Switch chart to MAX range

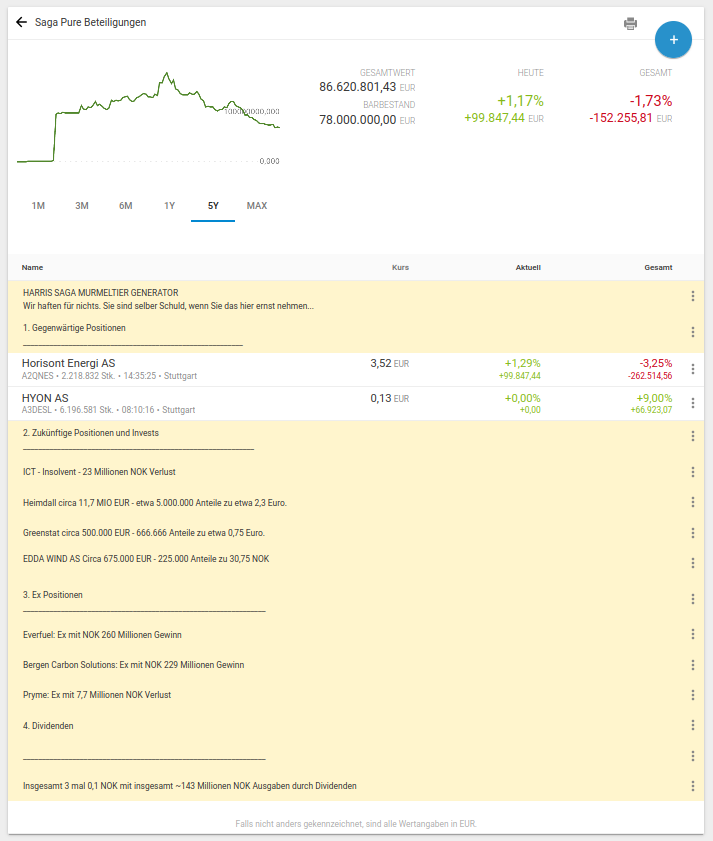[257, 206]
